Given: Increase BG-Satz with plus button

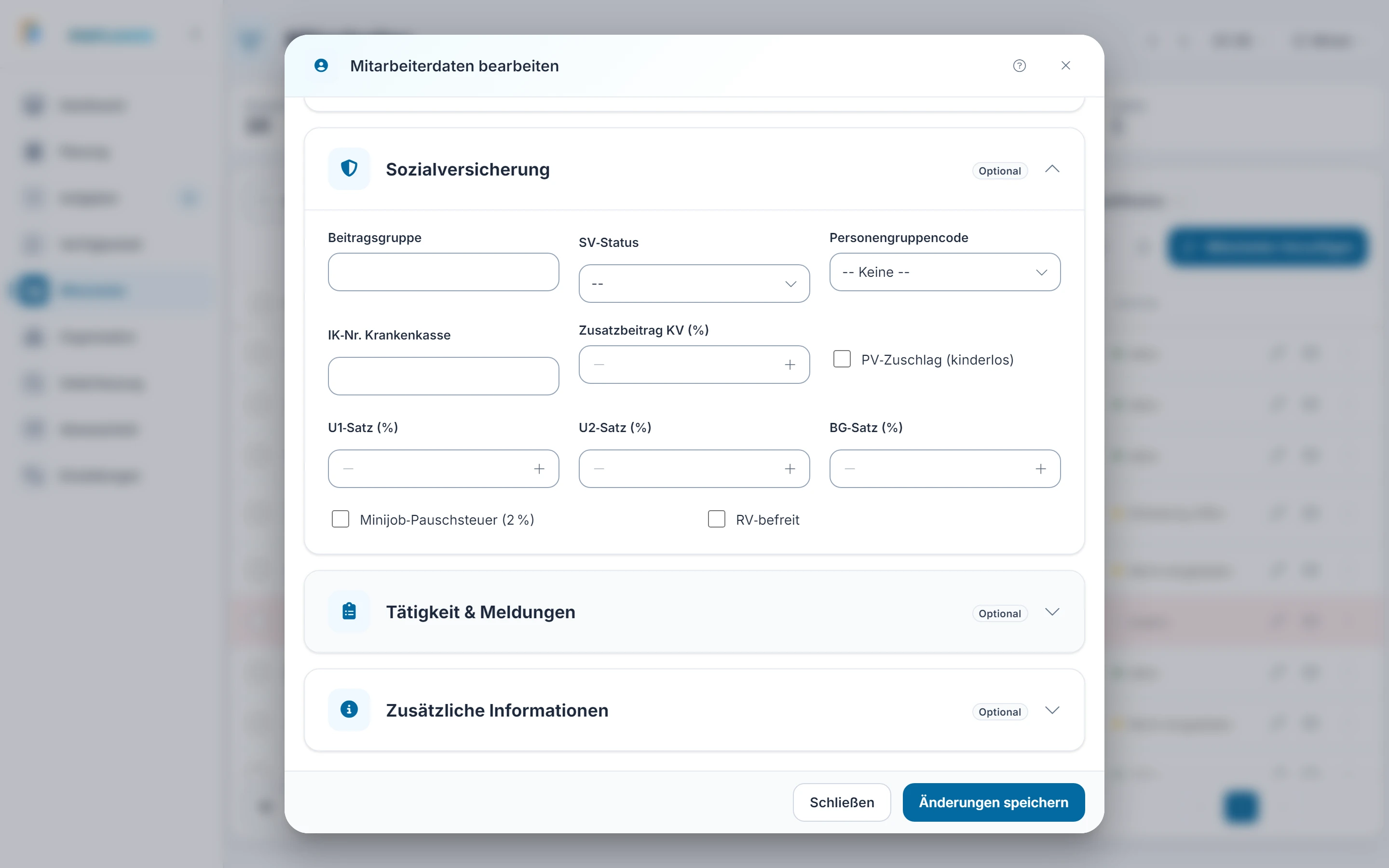Looking at the screenshot, I should (1041, 469).
